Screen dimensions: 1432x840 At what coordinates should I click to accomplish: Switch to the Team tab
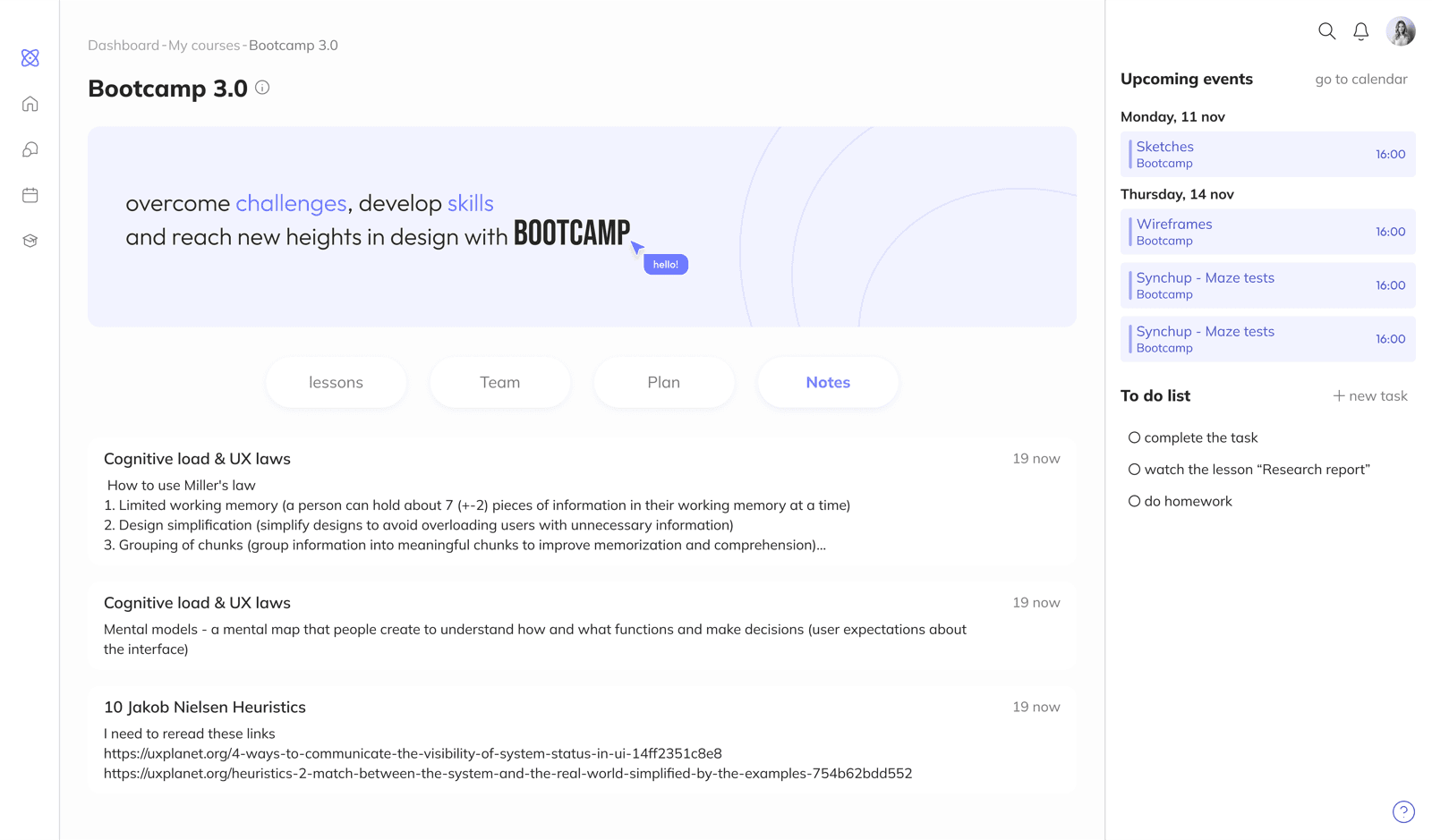click(499, 382)
